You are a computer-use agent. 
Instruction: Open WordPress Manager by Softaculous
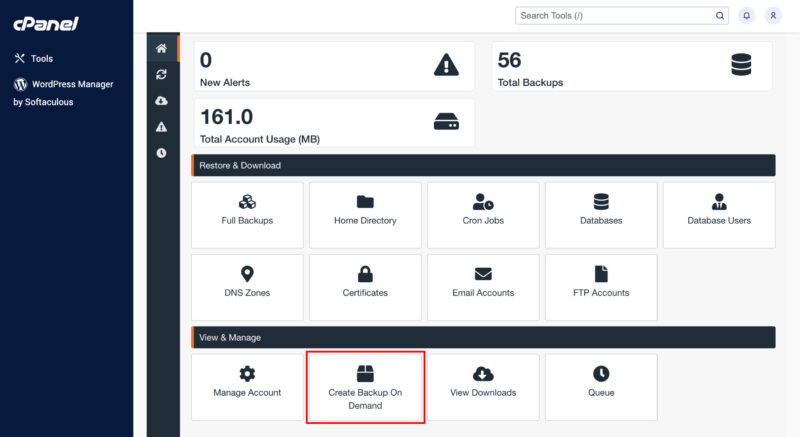63,93
